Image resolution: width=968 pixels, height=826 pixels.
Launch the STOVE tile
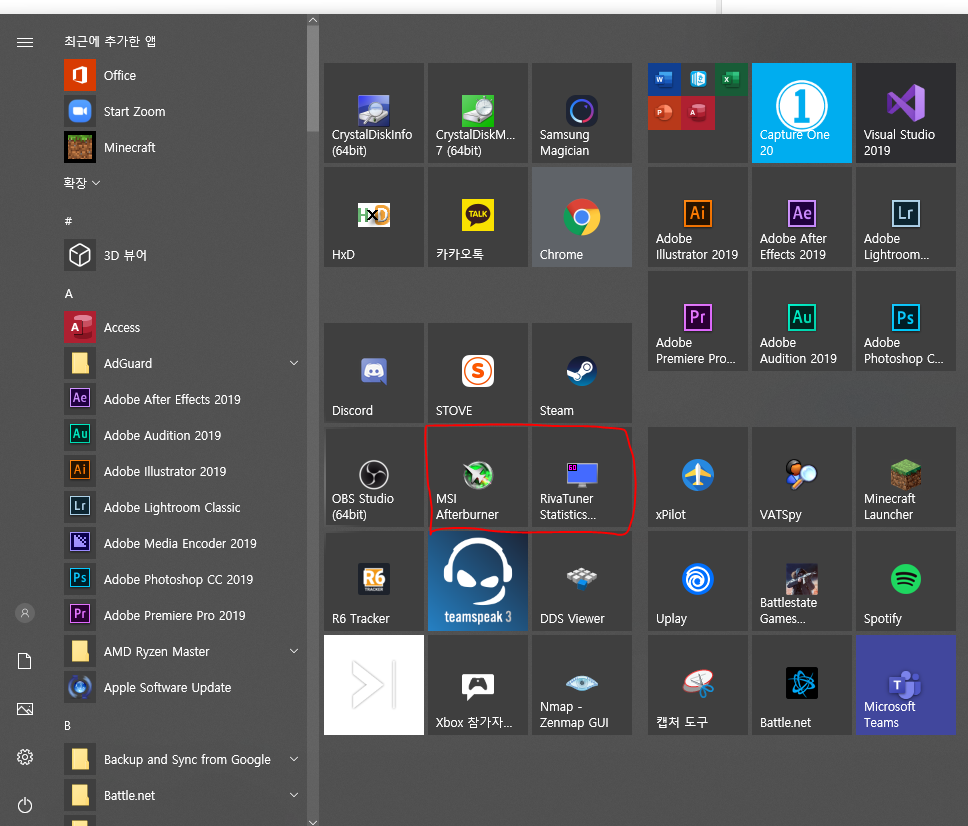[x=478, y=373]
